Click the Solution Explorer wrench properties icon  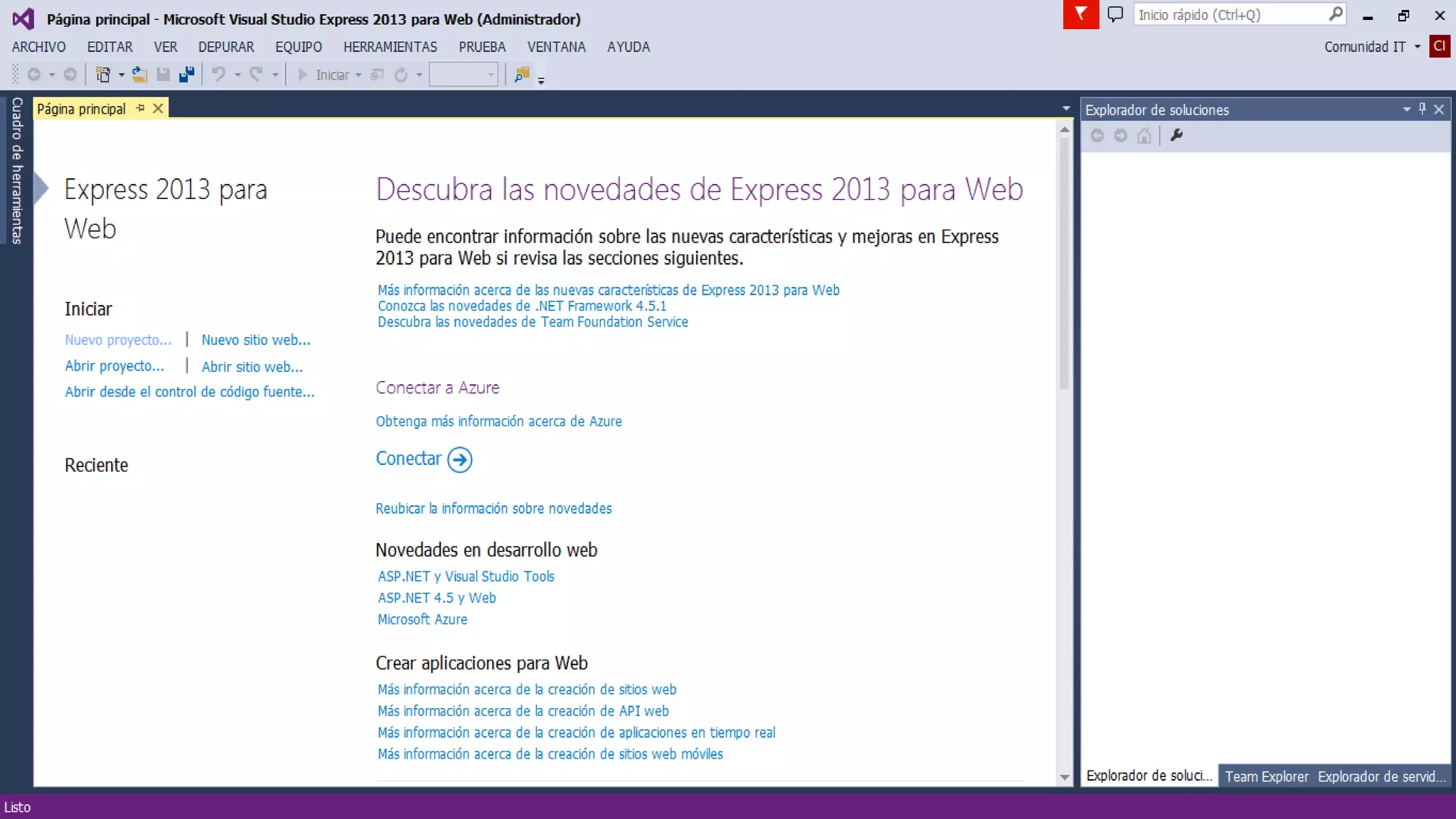tap(1177, 135)
